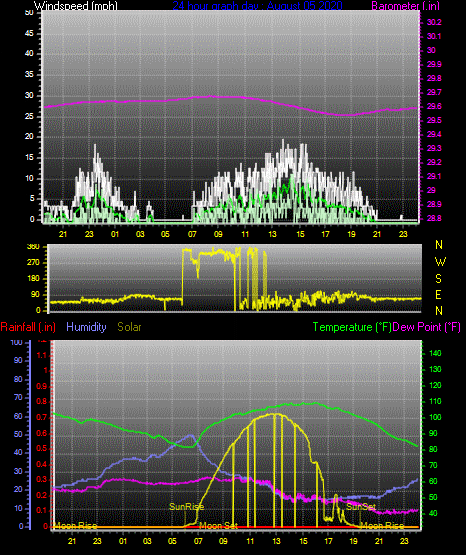Click the 45 windspeed axis value

[x=29, y=34]
